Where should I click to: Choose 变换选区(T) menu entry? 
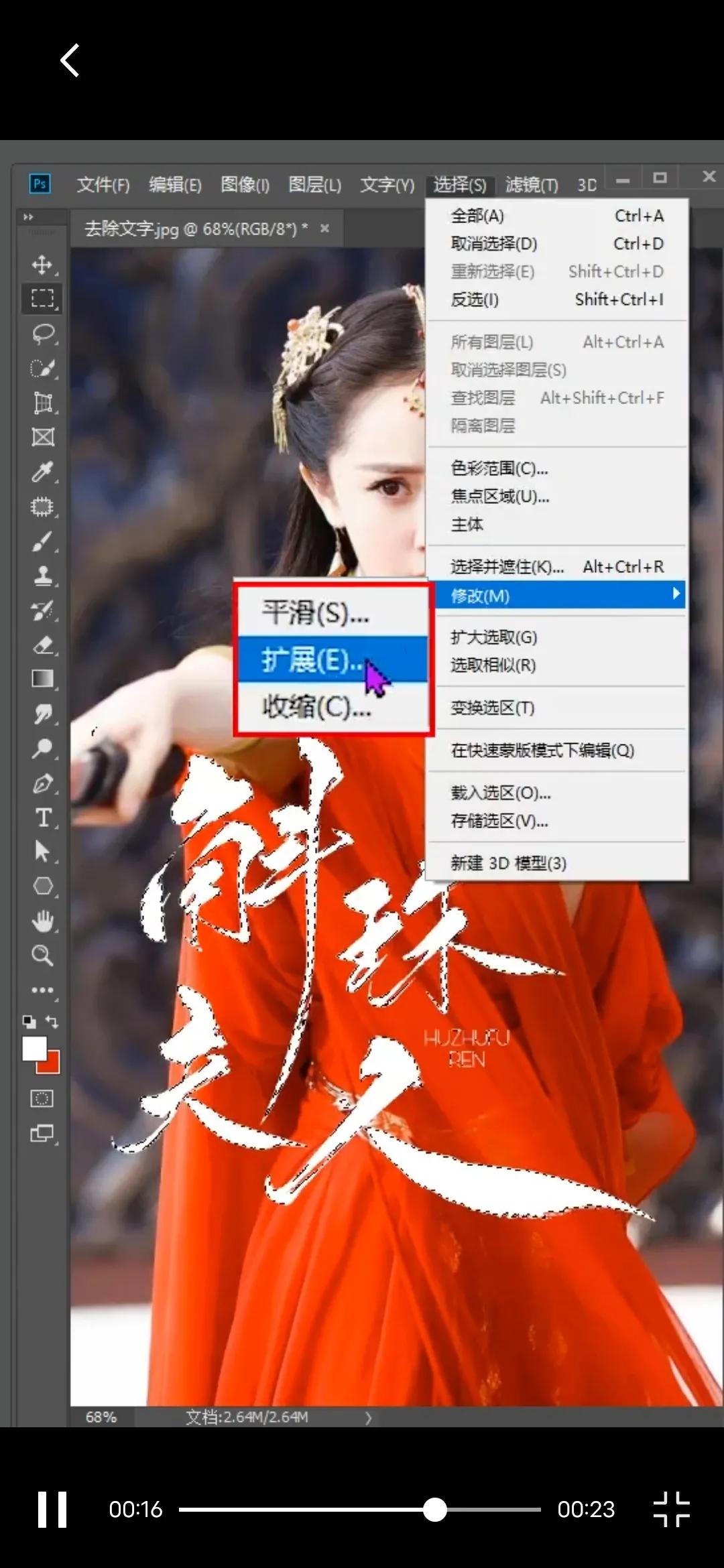[557, 708]
